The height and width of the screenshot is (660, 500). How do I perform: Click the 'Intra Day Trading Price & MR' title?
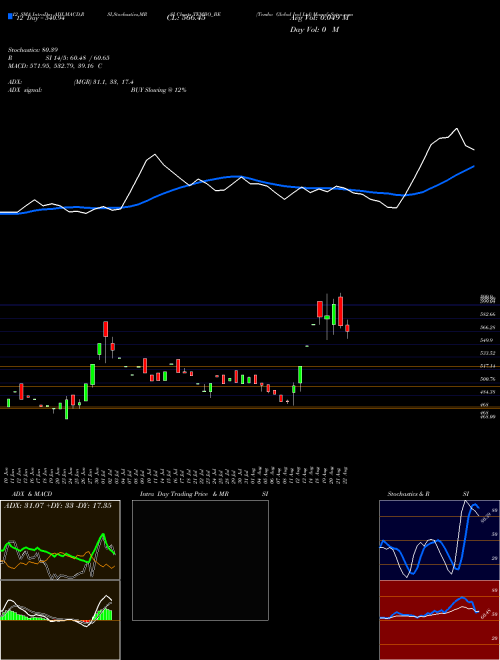click(184, 494)
